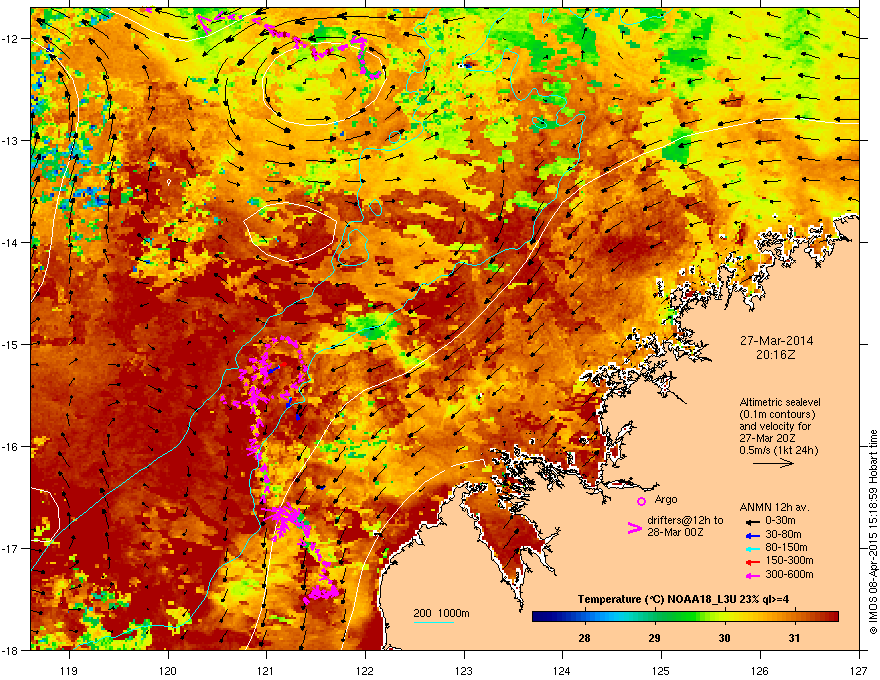The height and width of the screenshot is (680, 880).
Task: Click the cyan 80-150m arrow legend icon
Action: (x=752, y=548)
